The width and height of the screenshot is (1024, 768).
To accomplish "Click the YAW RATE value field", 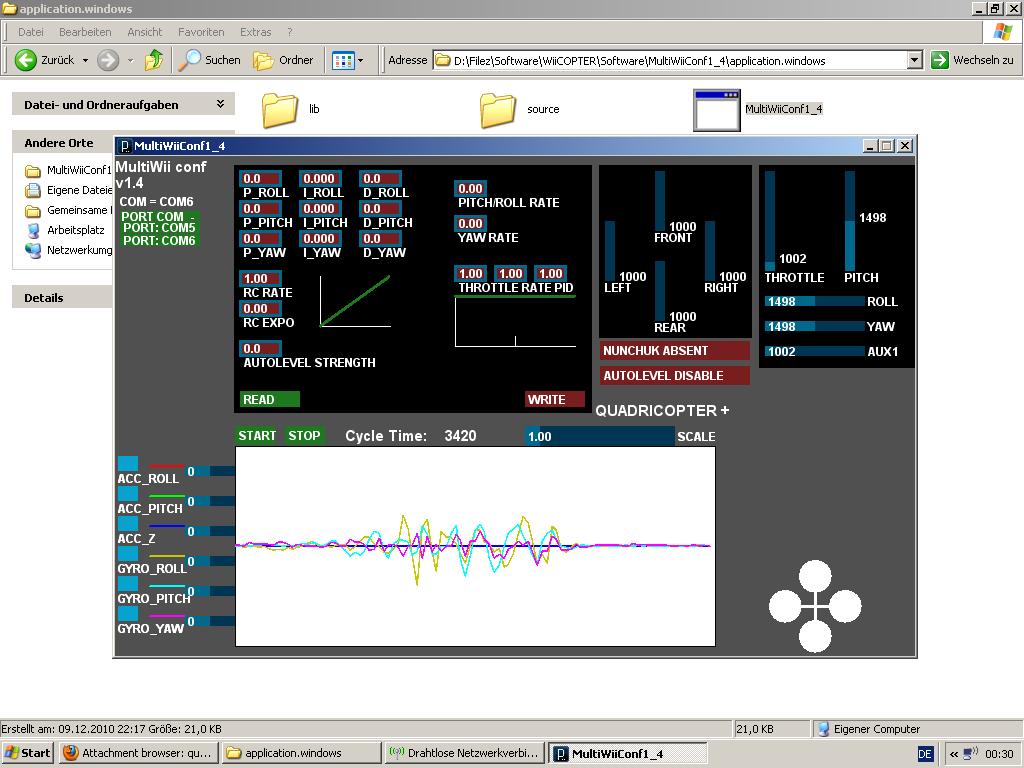I will (x=470, y=223).
